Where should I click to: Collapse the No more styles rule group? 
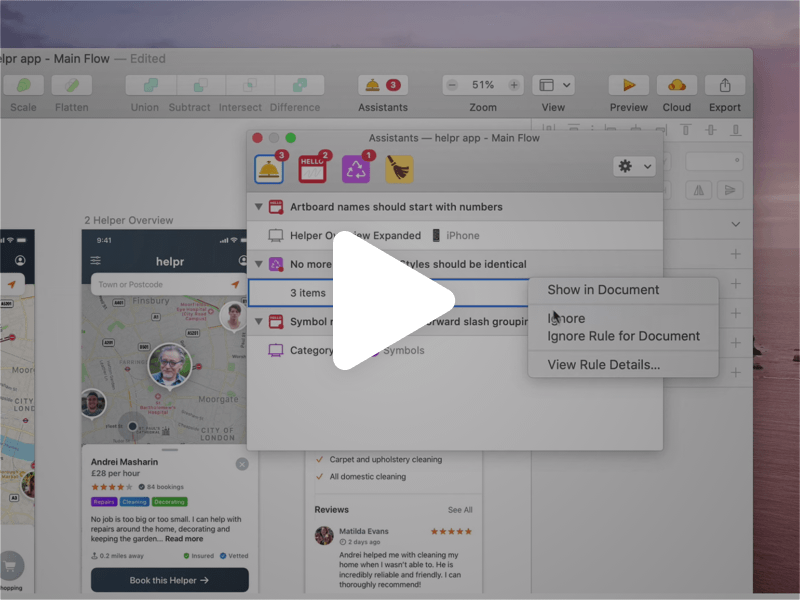coord(259,264)
